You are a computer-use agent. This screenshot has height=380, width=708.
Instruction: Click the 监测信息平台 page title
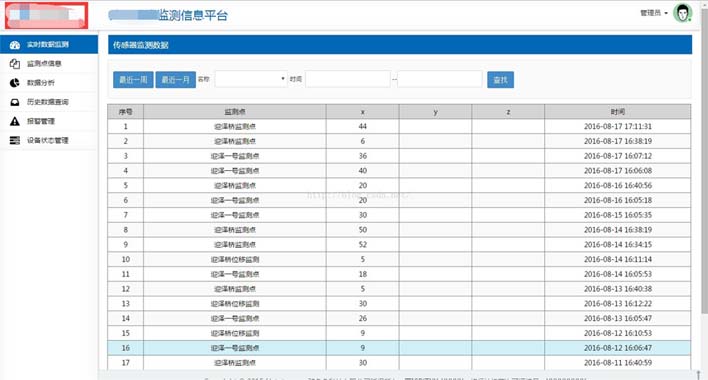193,15
